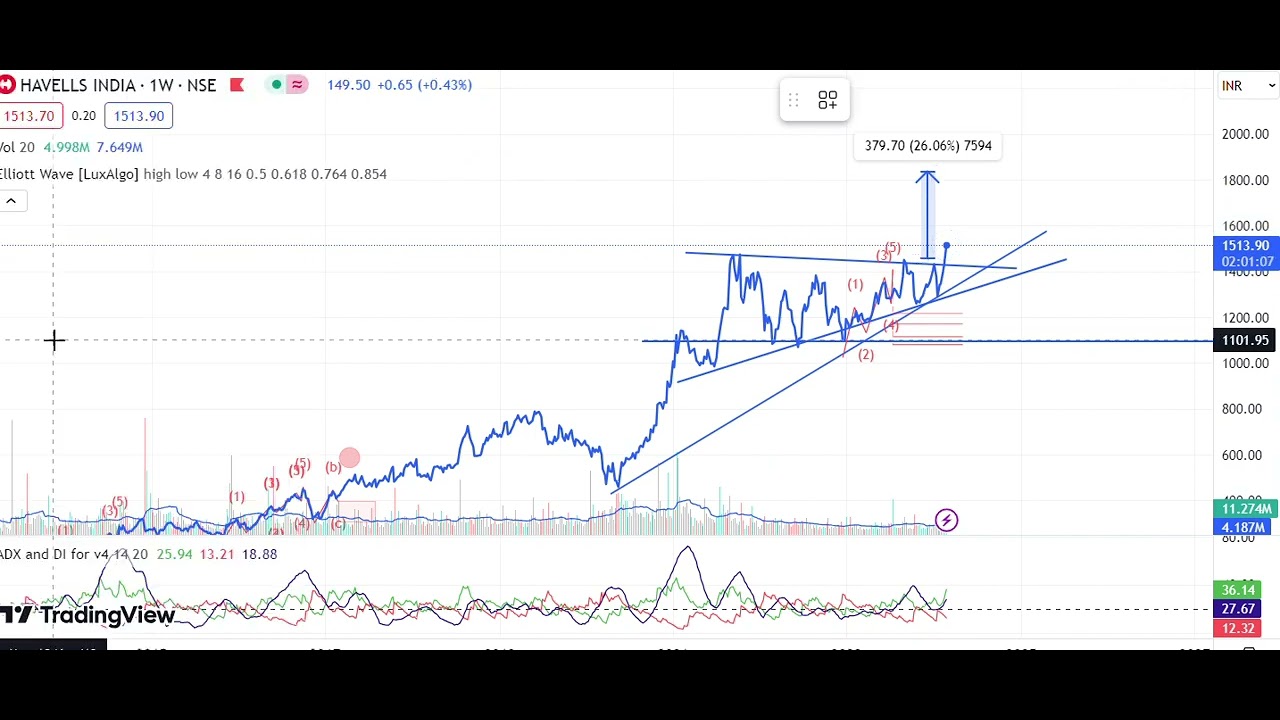Click the 2000.00 price scale value

coord(1245,135)
